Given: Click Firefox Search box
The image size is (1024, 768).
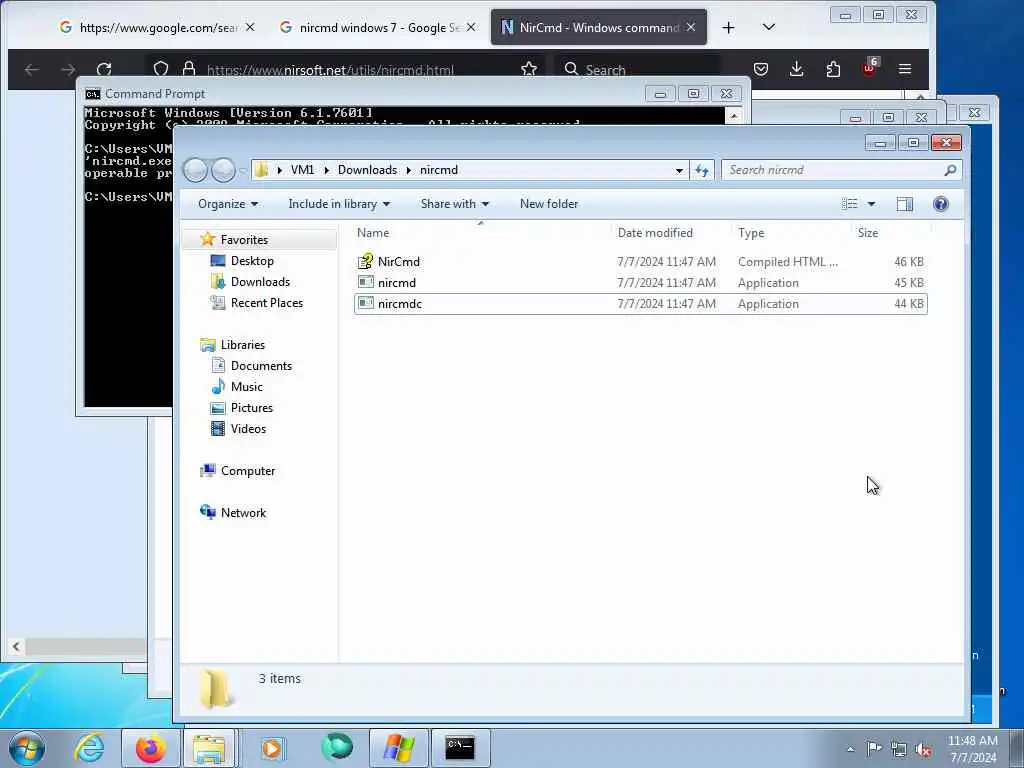Looking at the screenshot, I should pos(637,69).
